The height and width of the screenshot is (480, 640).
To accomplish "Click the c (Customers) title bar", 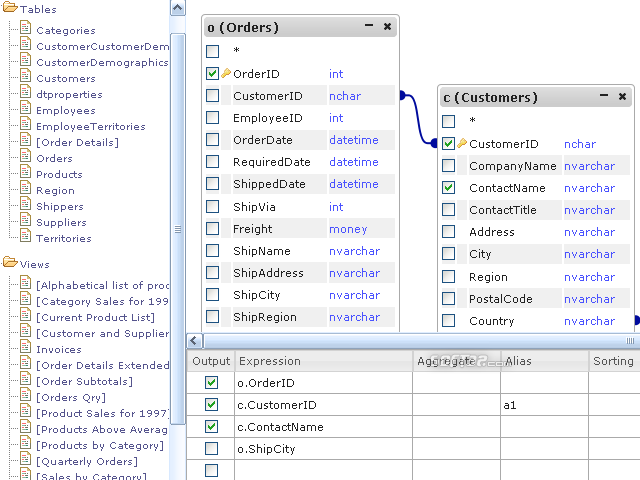I will [x=536, y=97].
